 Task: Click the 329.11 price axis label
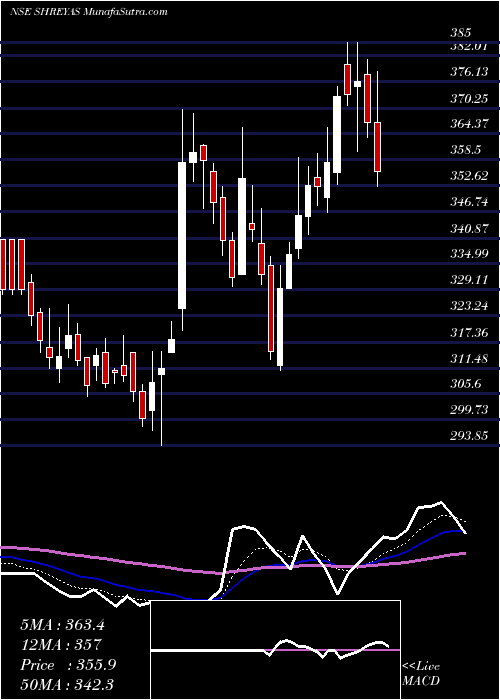[x=469, y=280]
